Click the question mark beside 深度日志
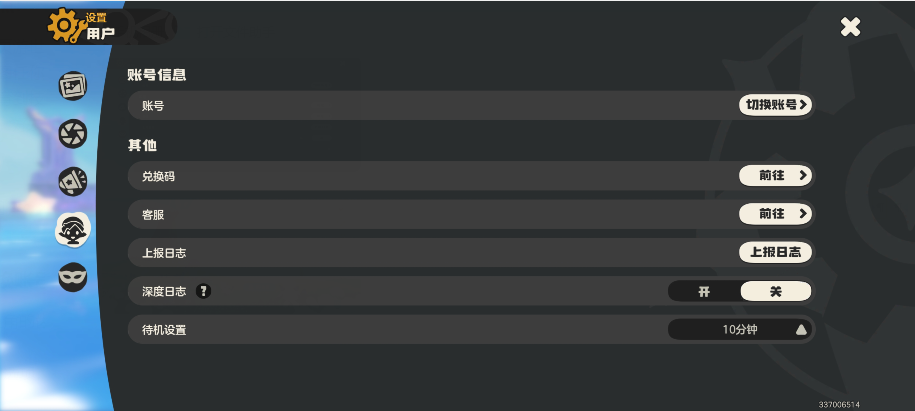915x411 pixels. [x=203, y=291]
